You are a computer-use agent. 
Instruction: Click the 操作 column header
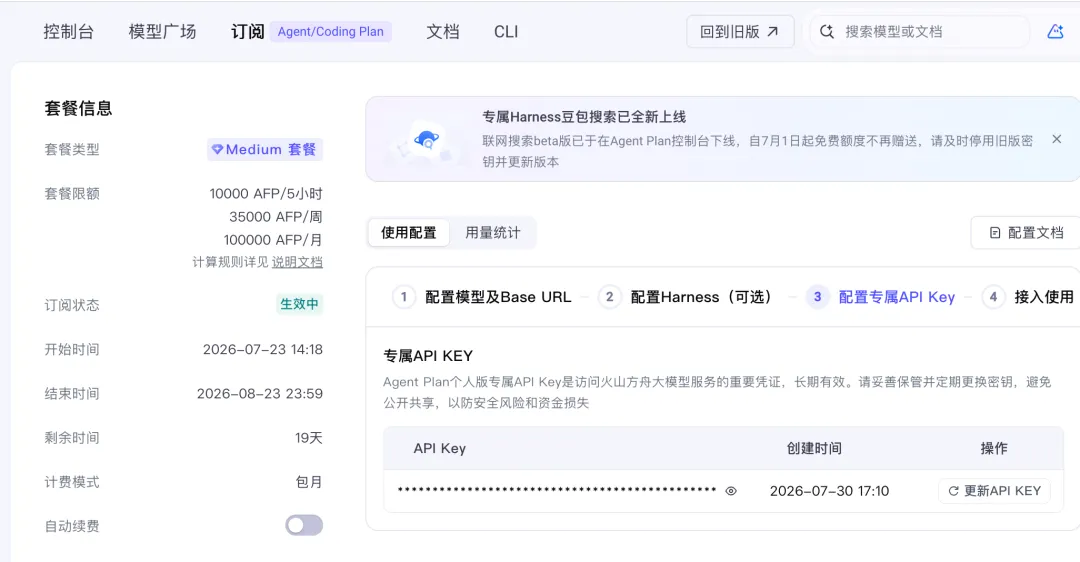click(x=994, y=448)
